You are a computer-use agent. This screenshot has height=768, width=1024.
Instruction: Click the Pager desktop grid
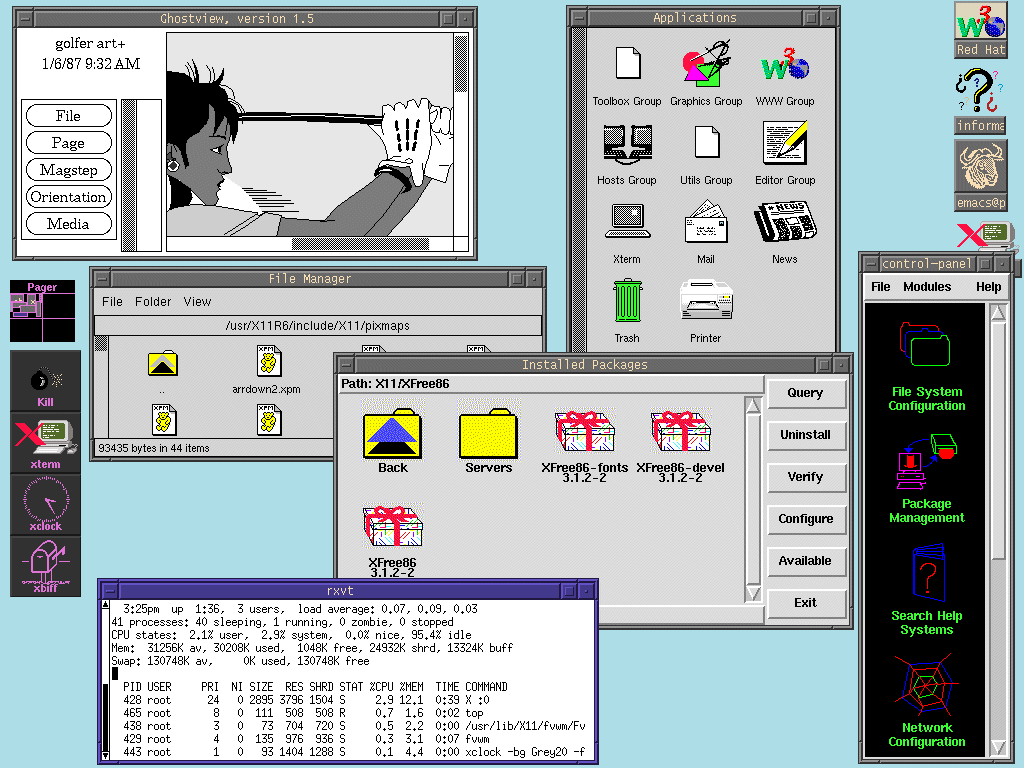coord(42,317)
